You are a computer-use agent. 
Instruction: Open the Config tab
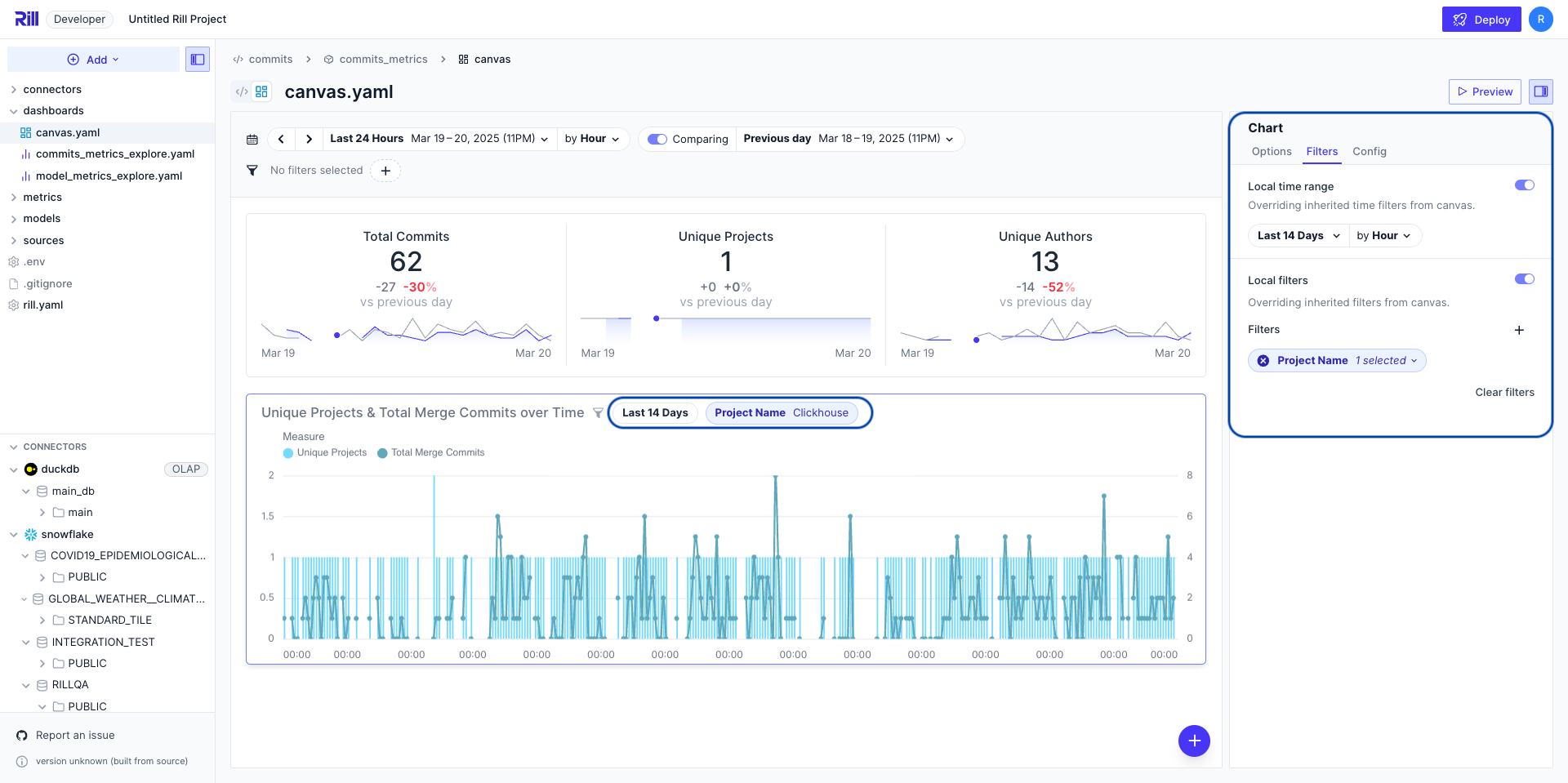(x=1369, y=152)
